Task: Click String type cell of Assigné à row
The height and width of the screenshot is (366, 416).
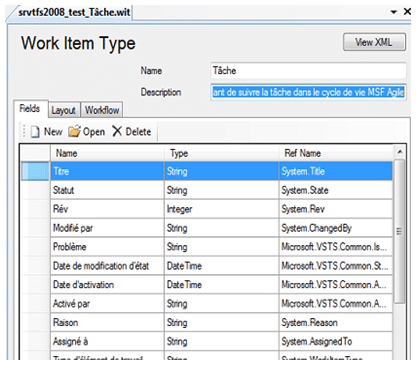Action: 222,341
